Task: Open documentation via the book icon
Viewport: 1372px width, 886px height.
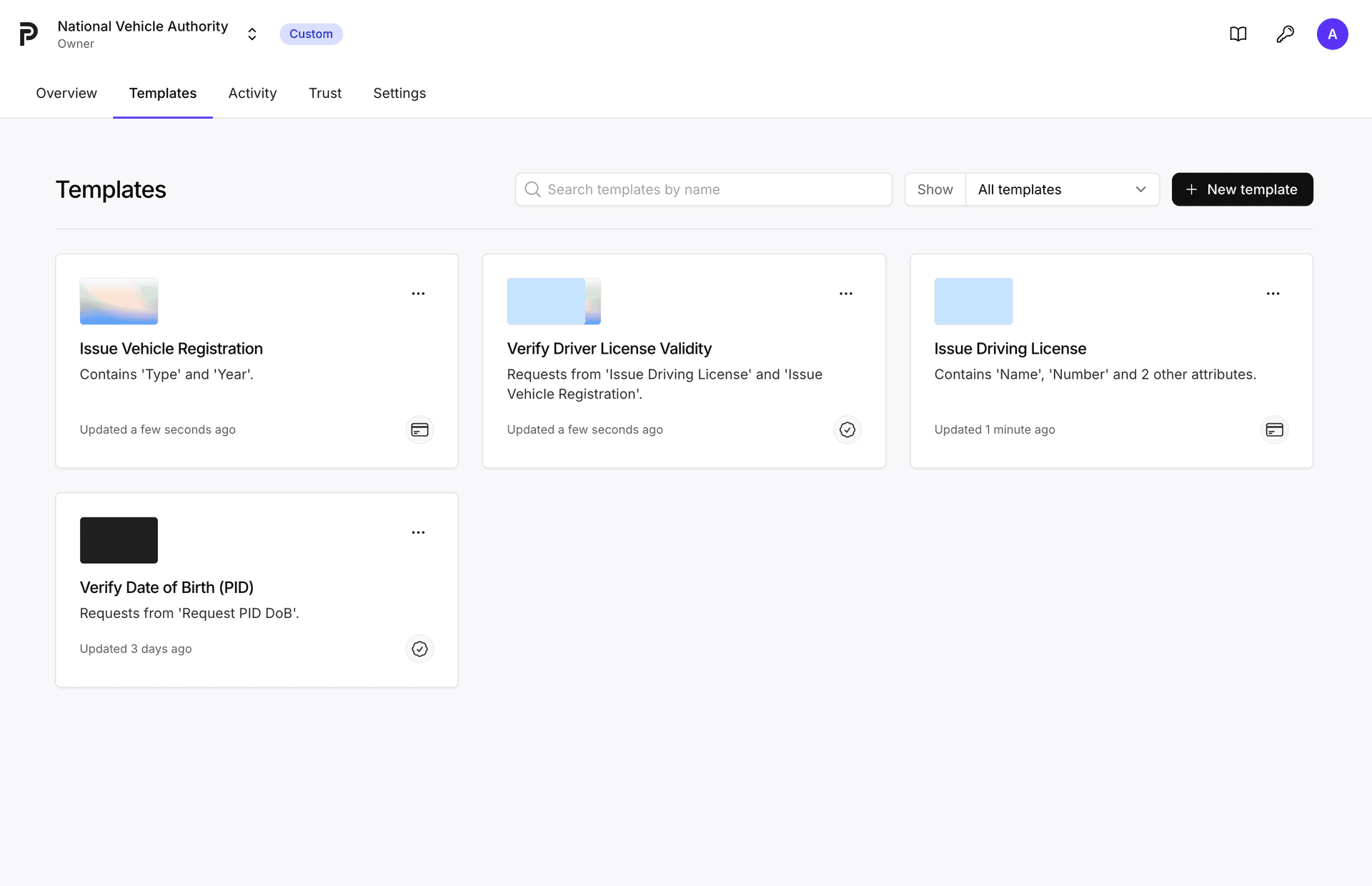Action: pyautogui.click(x=1238, y=34)
